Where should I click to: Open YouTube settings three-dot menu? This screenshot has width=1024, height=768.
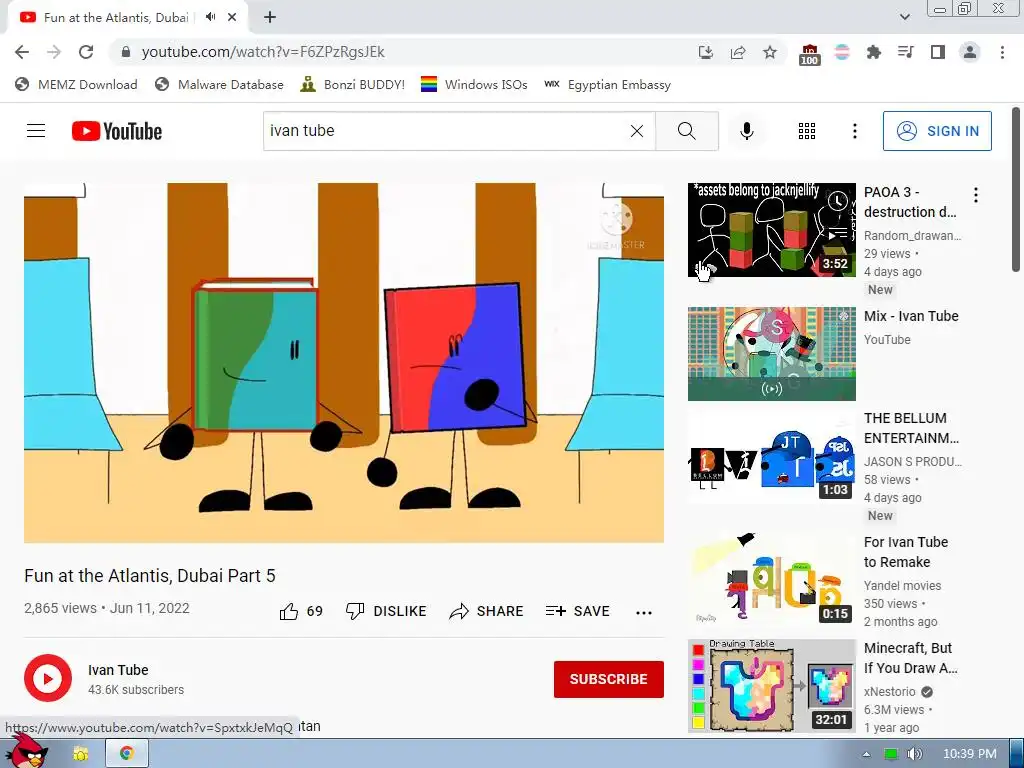(x=854, y=131)
